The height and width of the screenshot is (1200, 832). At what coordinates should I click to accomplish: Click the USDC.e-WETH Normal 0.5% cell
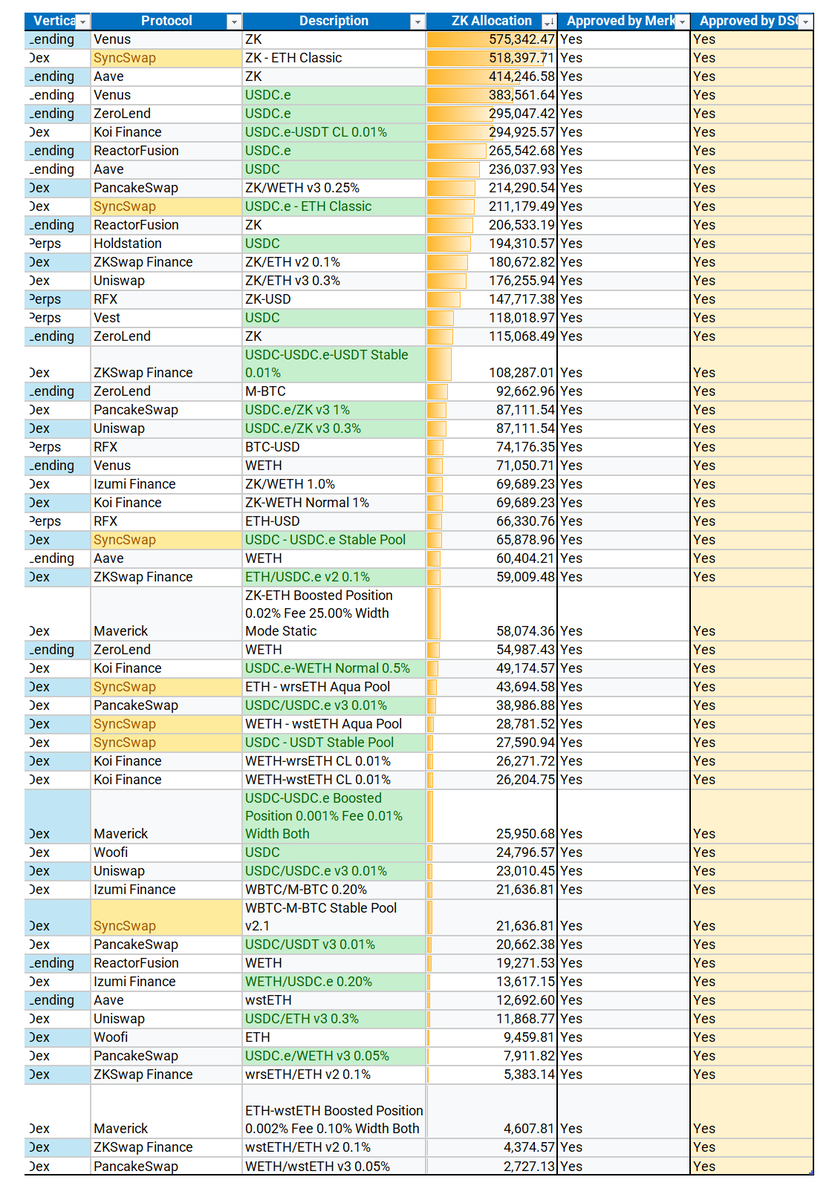pos(334,668)
